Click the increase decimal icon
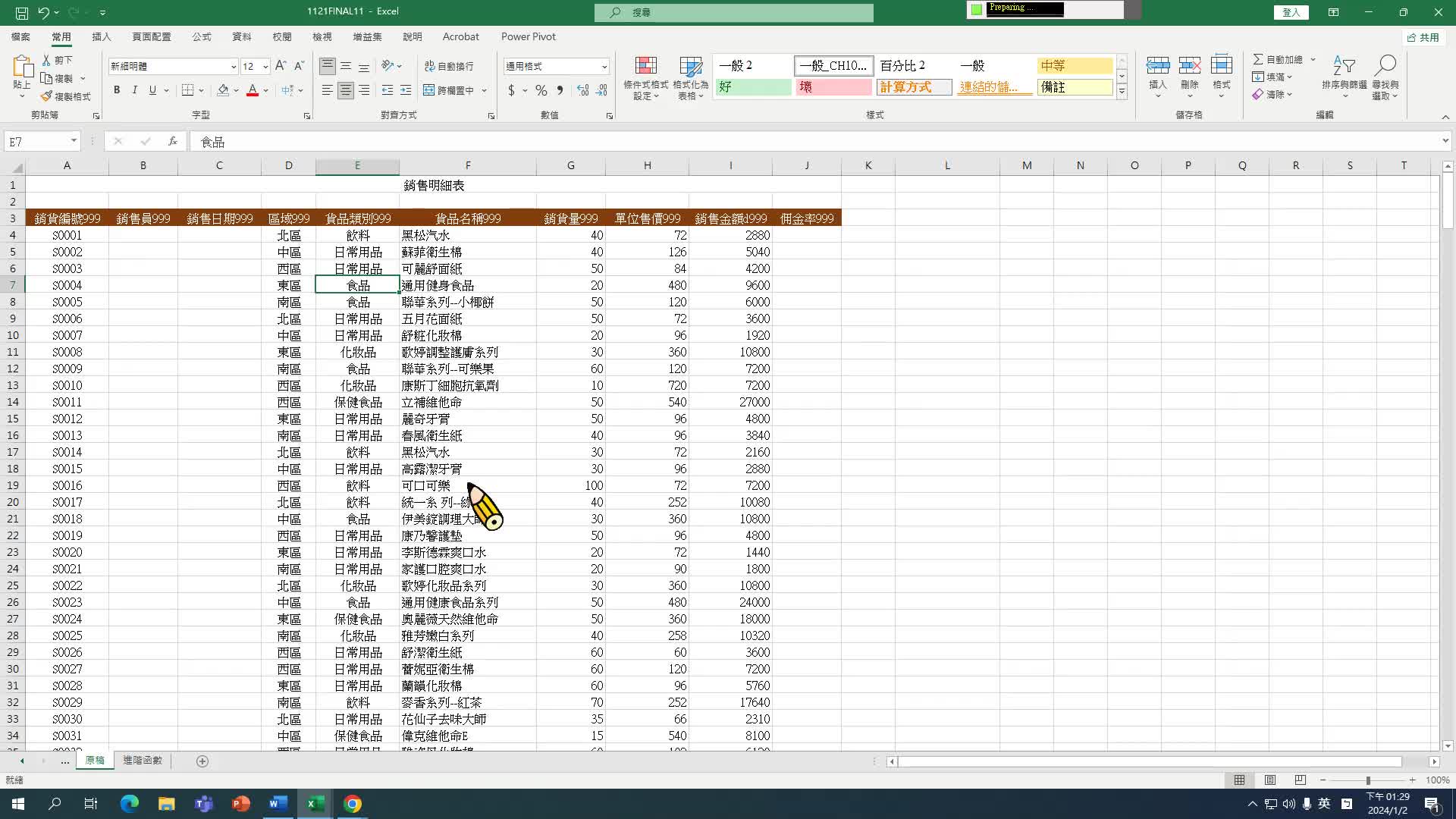Image resolution: width=1456 pixels, height=819 pixels. click(x=582, y=90)
